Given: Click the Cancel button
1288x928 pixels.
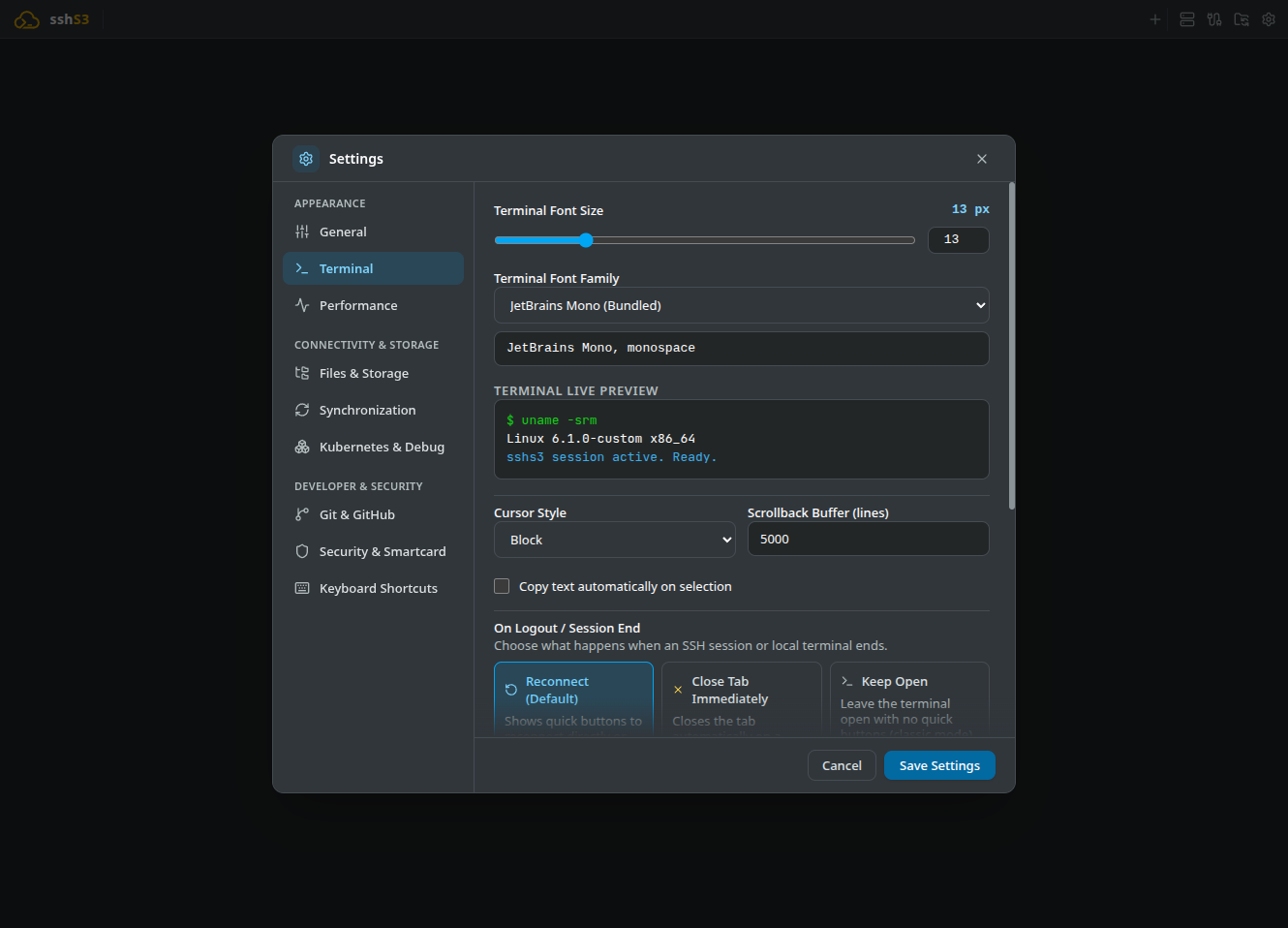Looking at the screenshot, I should point(842,765).
